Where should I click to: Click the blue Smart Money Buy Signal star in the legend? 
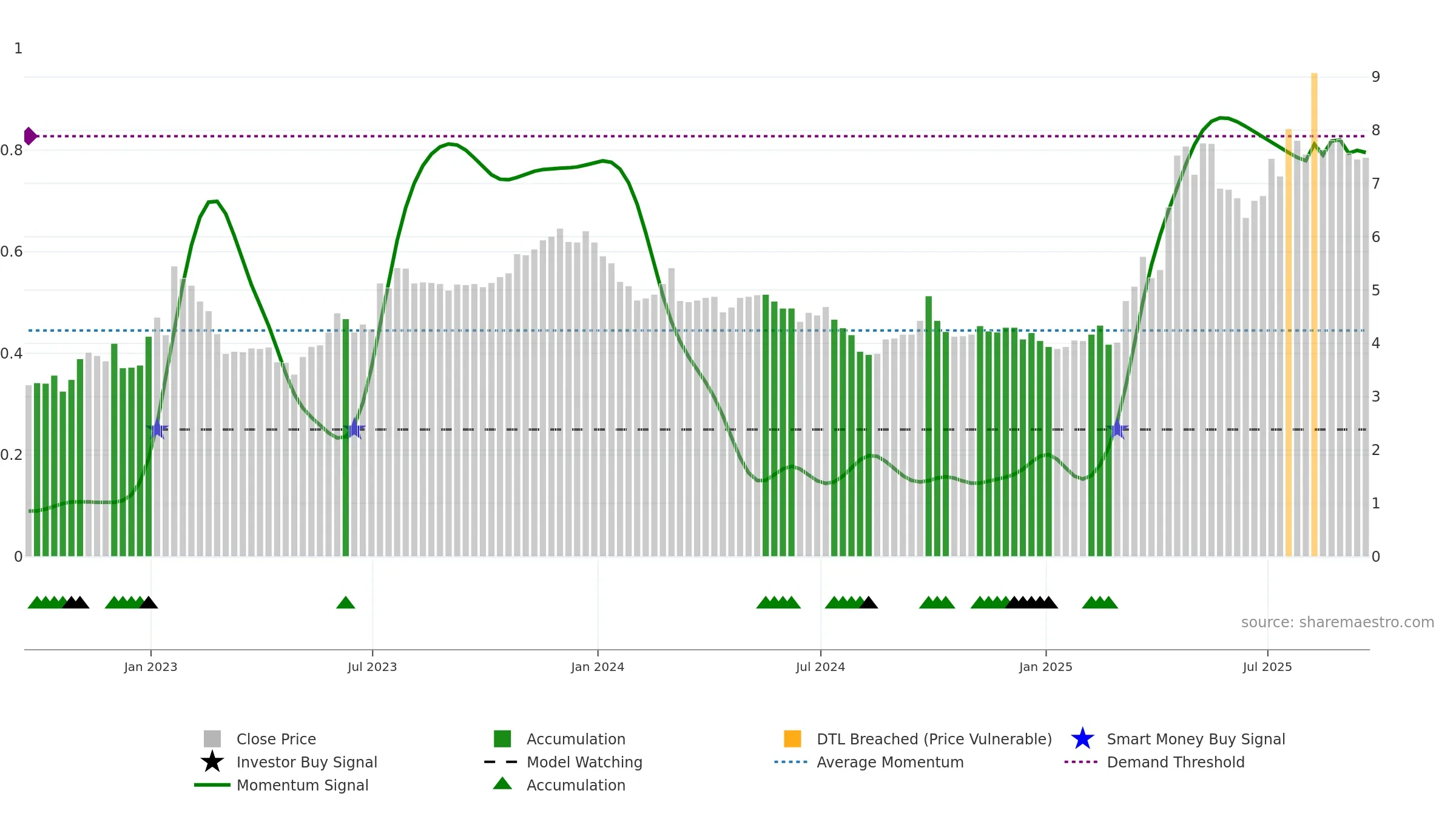point(1082,739)
